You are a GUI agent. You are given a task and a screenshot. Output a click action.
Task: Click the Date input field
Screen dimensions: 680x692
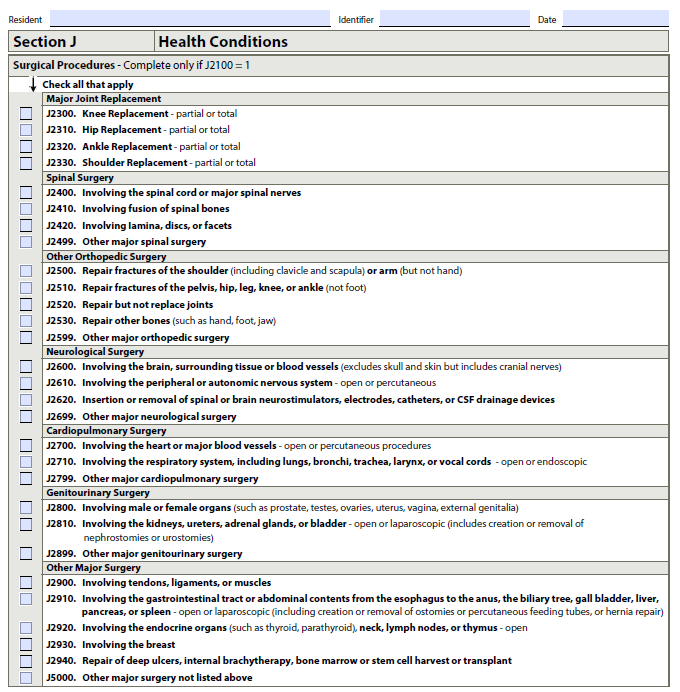coord(615,19)
